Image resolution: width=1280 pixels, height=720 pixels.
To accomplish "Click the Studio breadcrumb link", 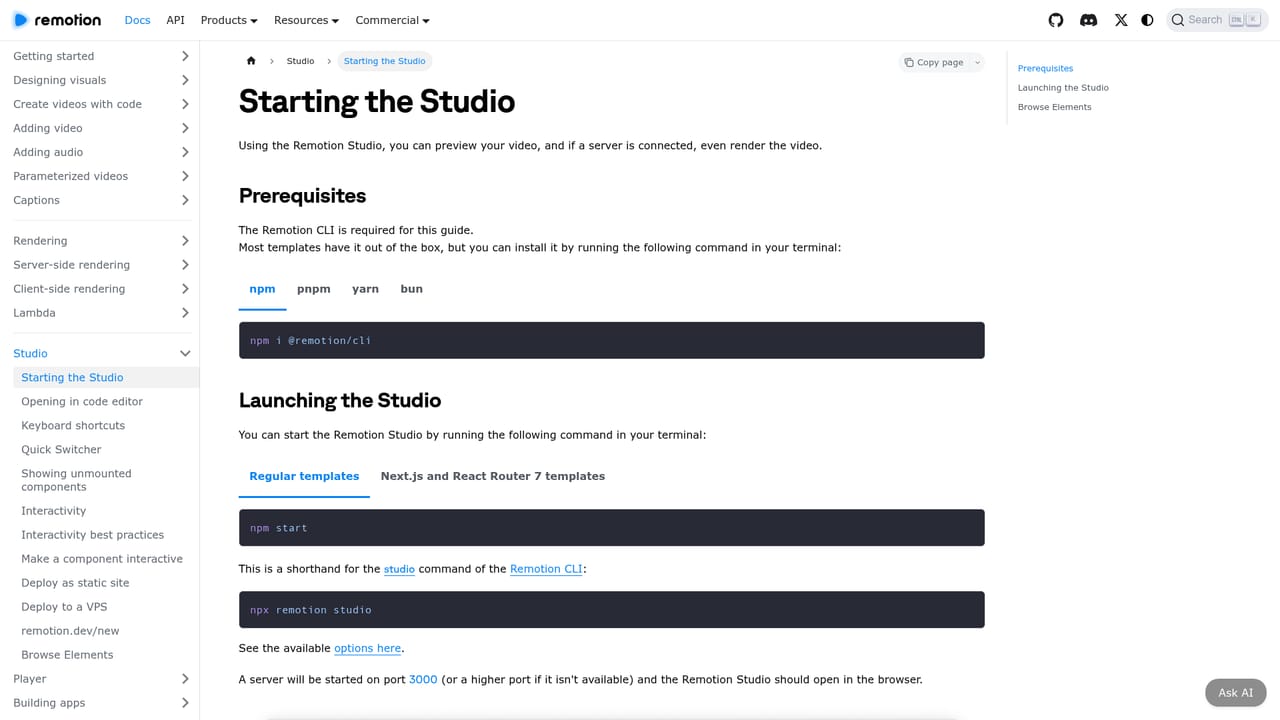I will tap(300, 61).
